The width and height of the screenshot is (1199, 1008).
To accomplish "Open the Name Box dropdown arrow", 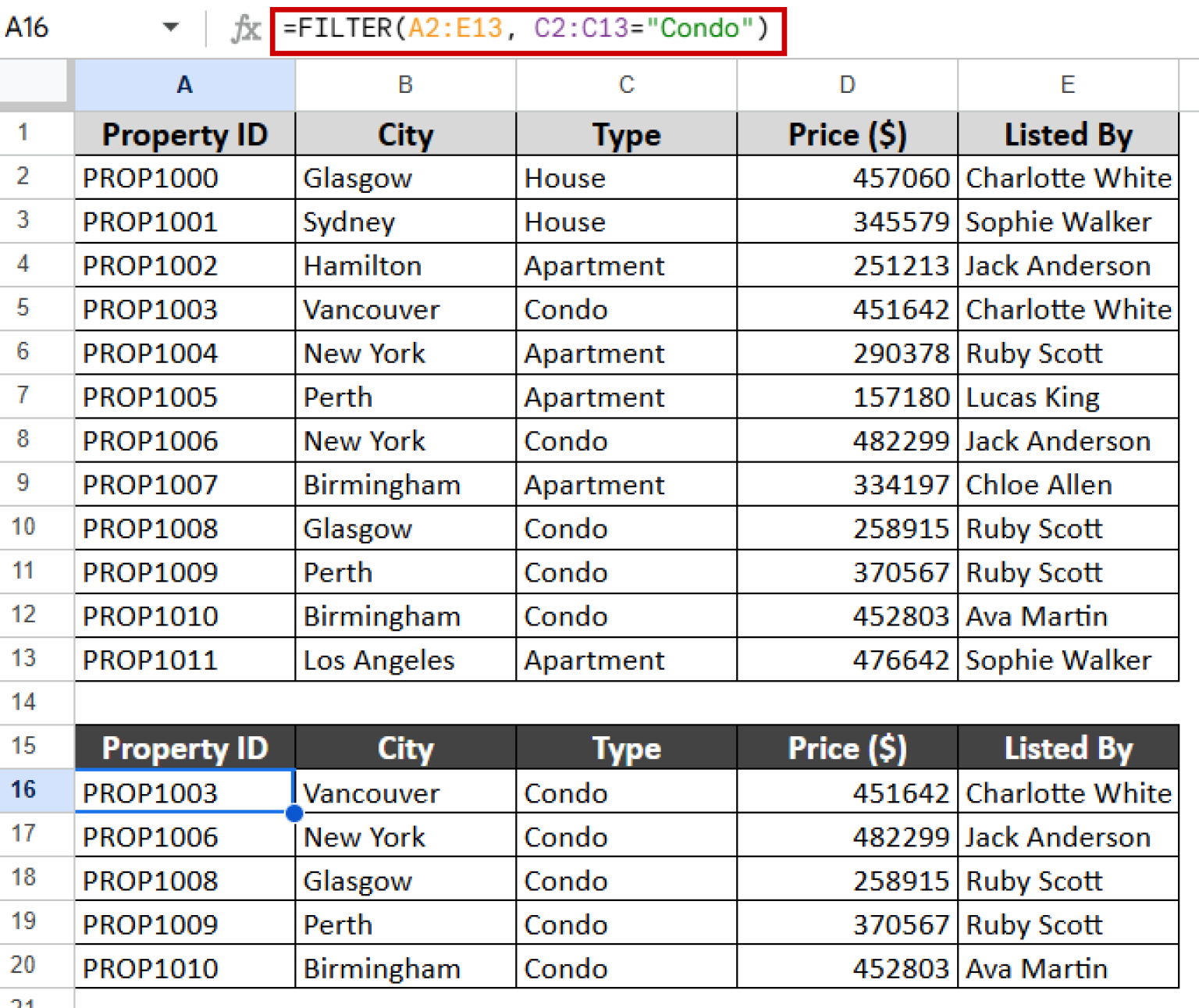I will point(171,27).
